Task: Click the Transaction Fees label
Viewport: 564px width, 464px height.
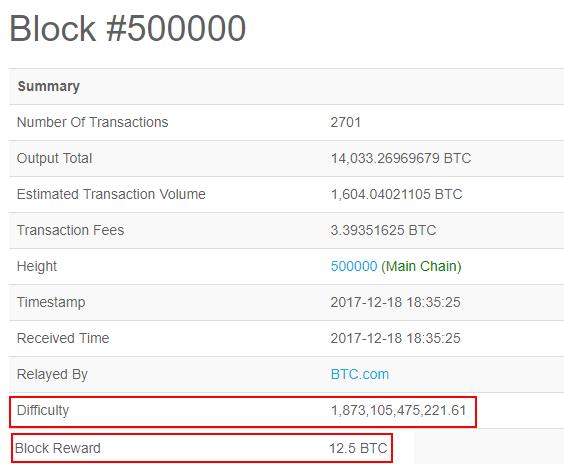Action: [70, 230]
